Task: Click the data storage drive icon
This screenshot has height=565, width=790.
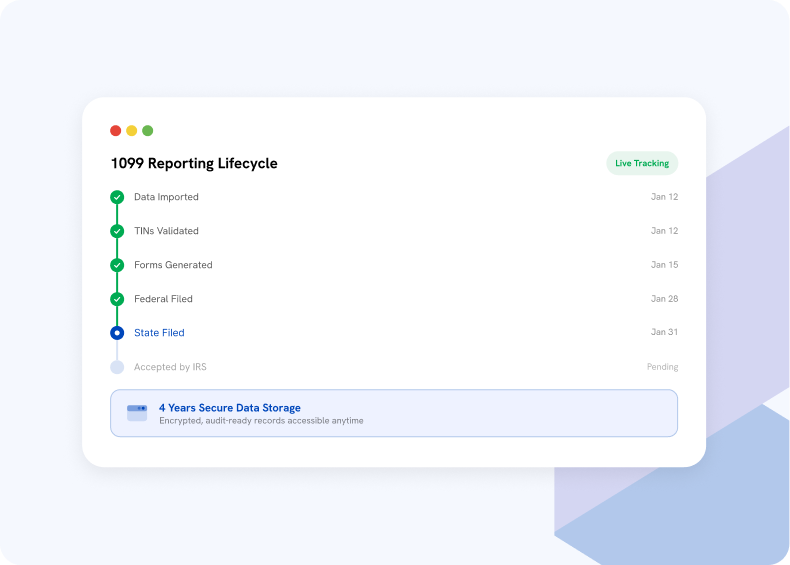Action: click(137, 413)
